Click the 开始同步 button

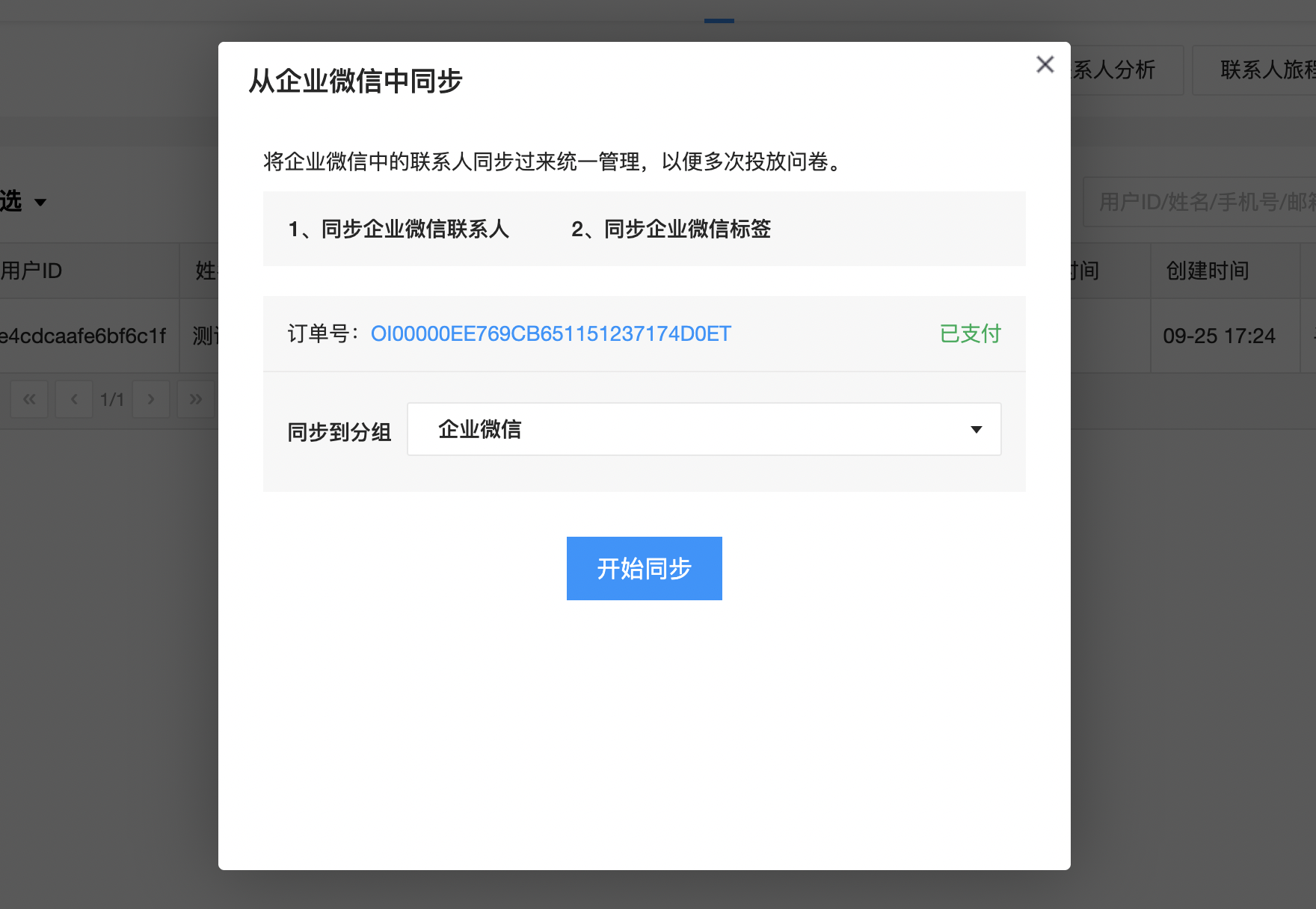tap(645, 568)
